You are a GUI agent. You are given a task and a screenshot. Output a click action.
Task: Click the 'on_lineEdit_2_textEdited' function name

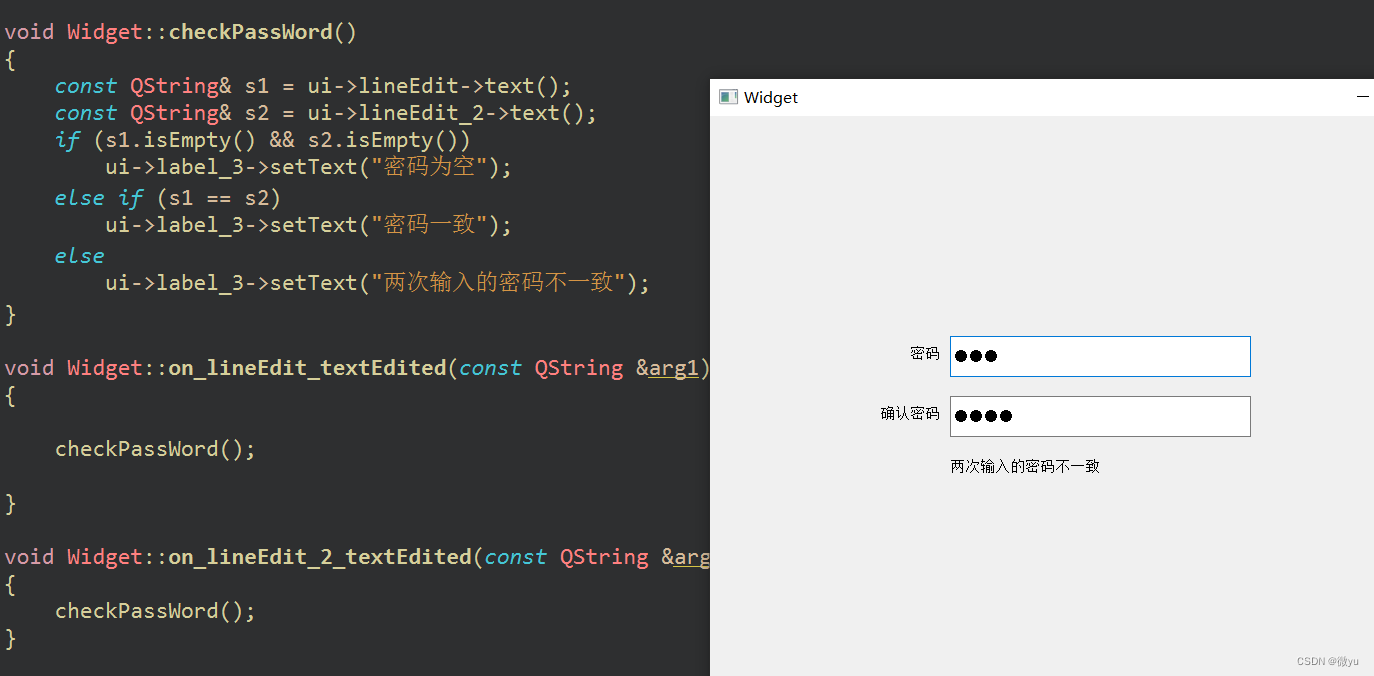[320, 556]
